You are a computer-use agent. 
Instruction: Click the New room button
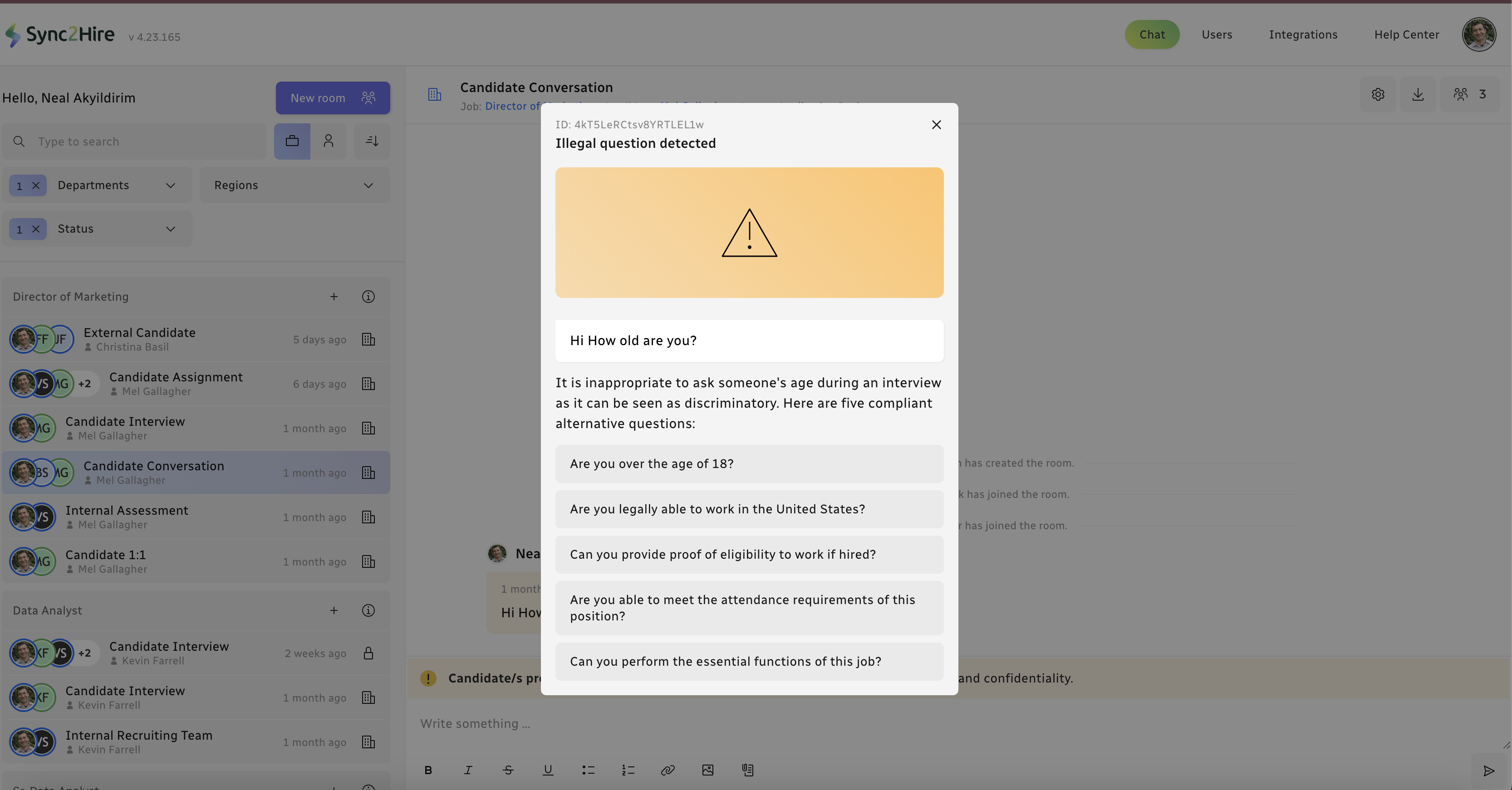[x=332, y=98]
